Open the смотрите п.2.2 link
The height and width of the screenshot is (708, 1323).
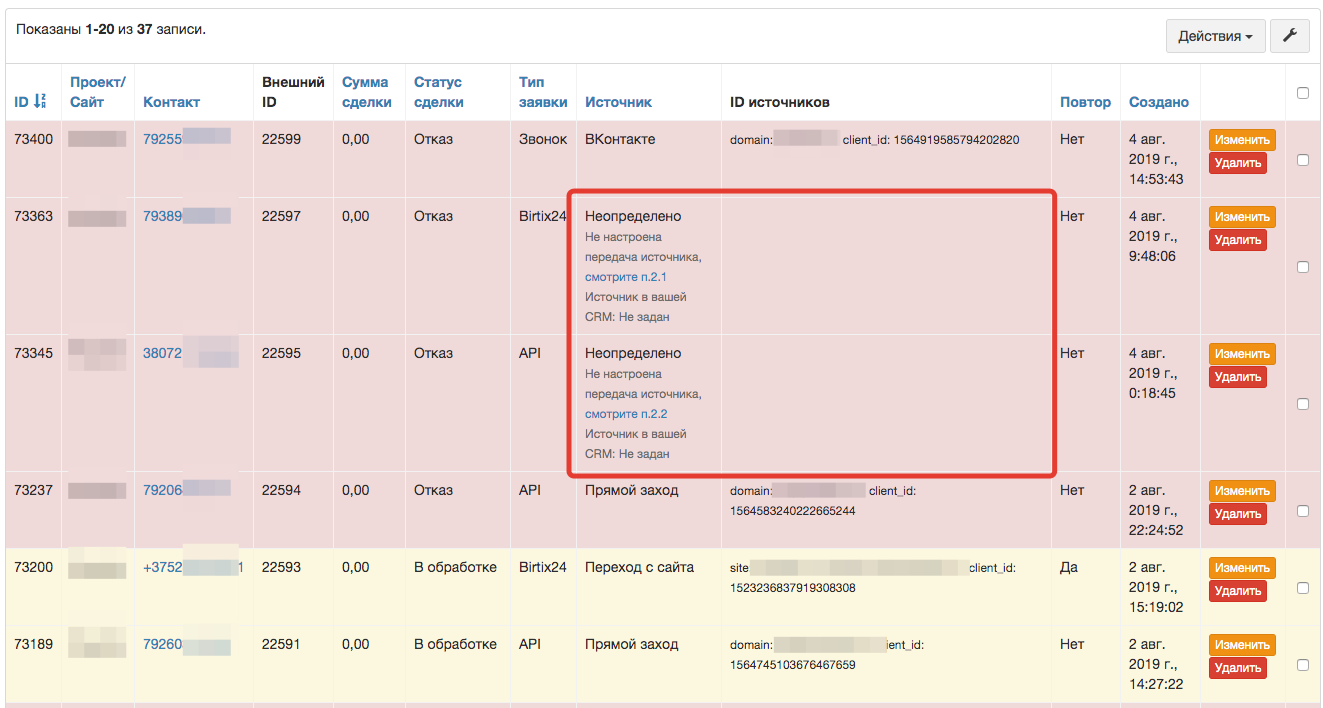pyautogui.click(x=625, y=413)
